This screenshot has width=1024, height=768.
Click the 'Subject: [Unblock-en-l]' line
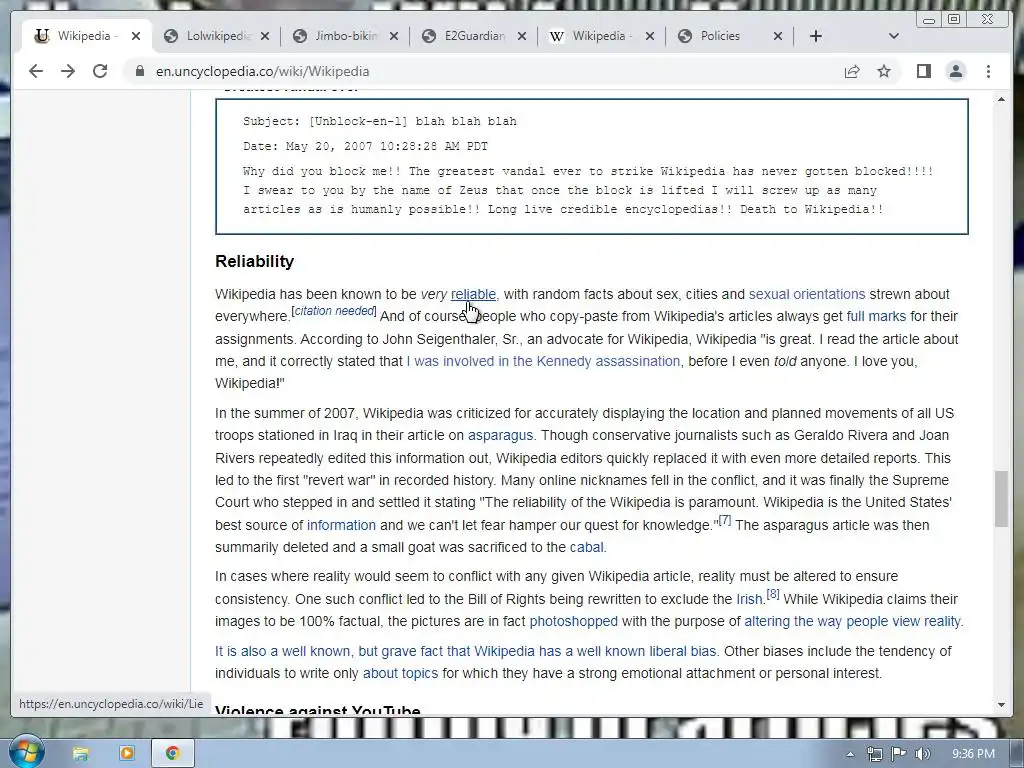(379, 121)
